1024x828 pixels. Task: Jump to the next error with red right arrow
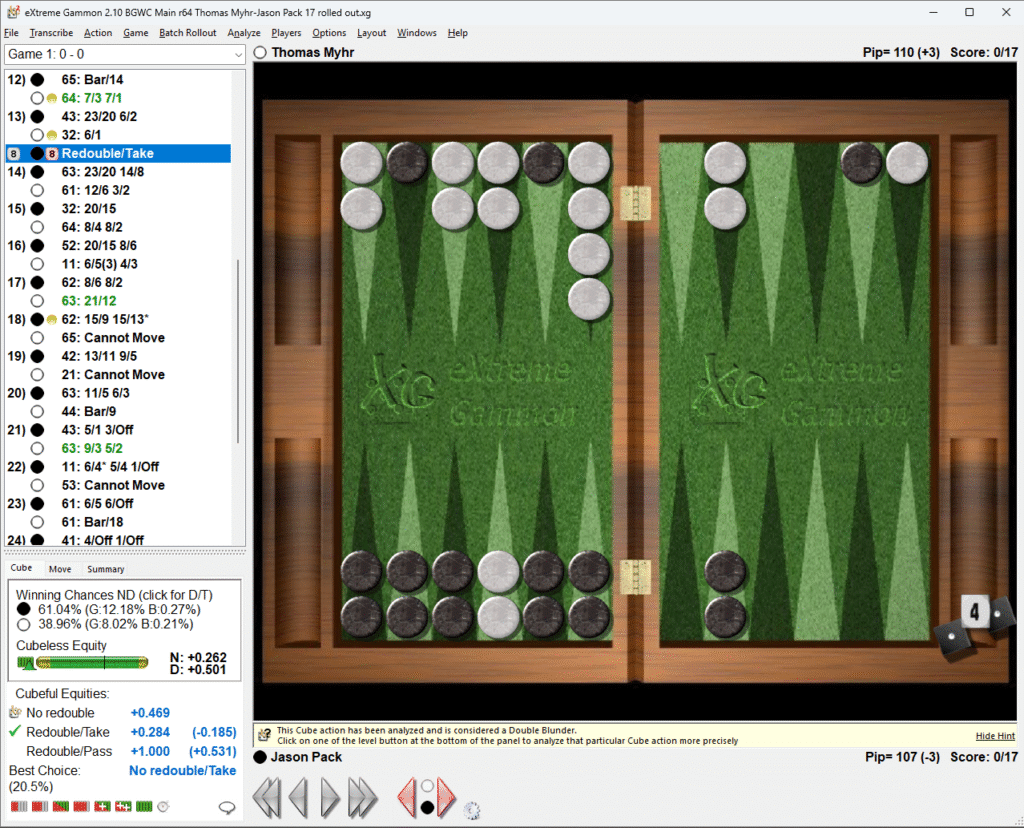446,797
